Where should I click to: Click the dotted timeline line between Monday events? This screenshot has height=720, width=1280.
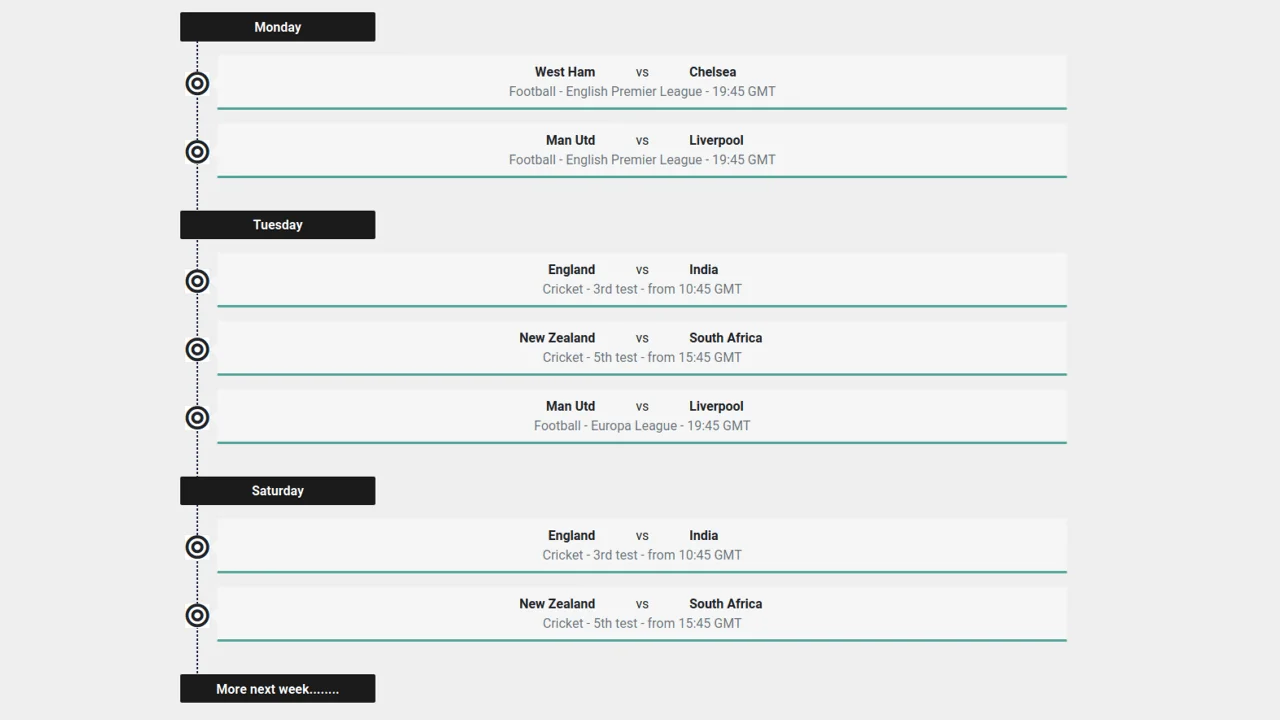point(197,117)
